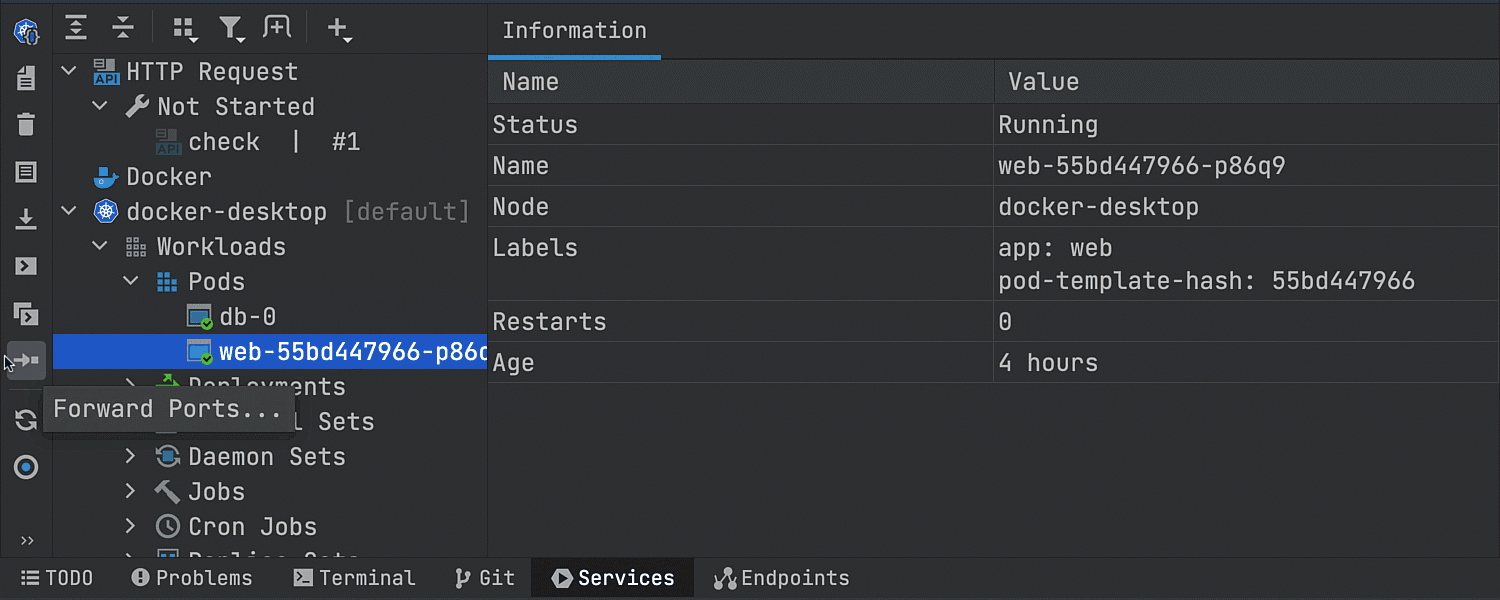
Task: Collapse the Workloads tree node
Action: click(x=100, y=247)
